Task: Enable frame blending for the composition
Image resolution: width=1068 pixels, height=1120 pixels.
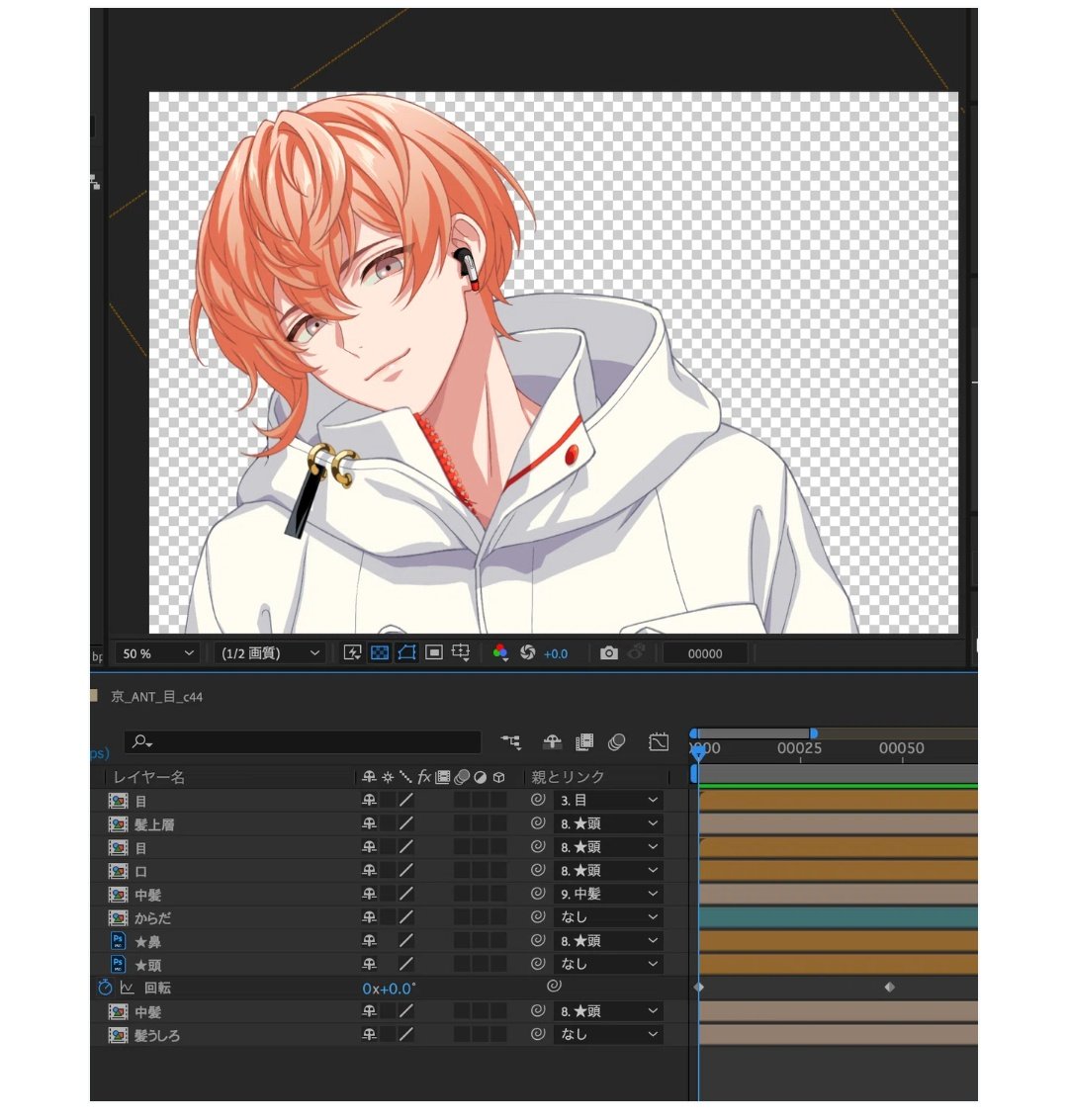Action: pyautogui.click(x=584, y=742)
